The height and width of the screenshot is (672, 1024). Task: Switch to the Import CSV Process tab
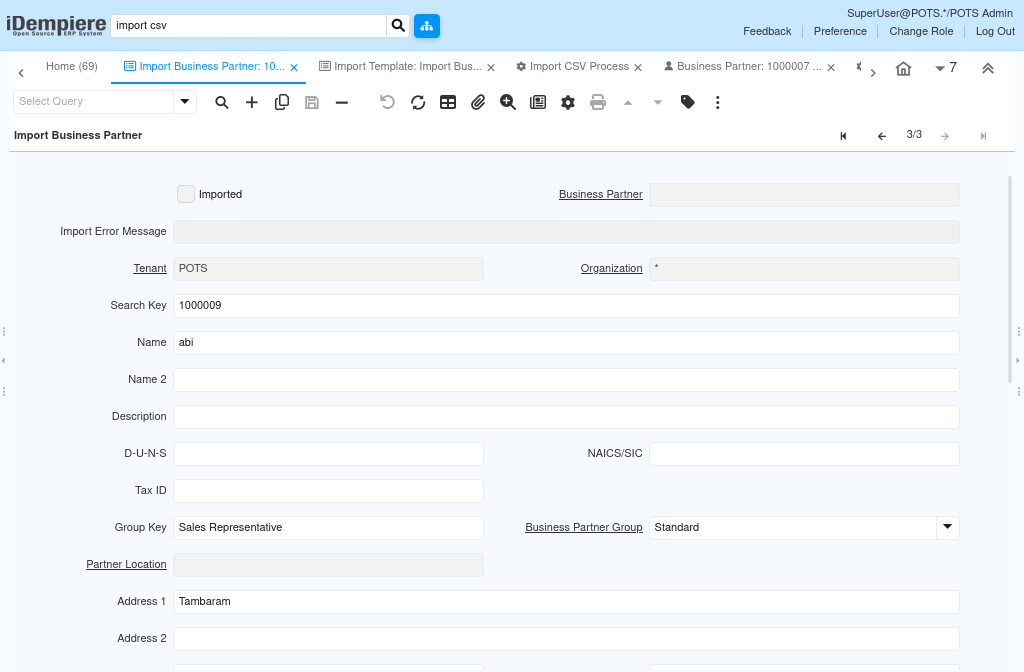click(573, 67)
